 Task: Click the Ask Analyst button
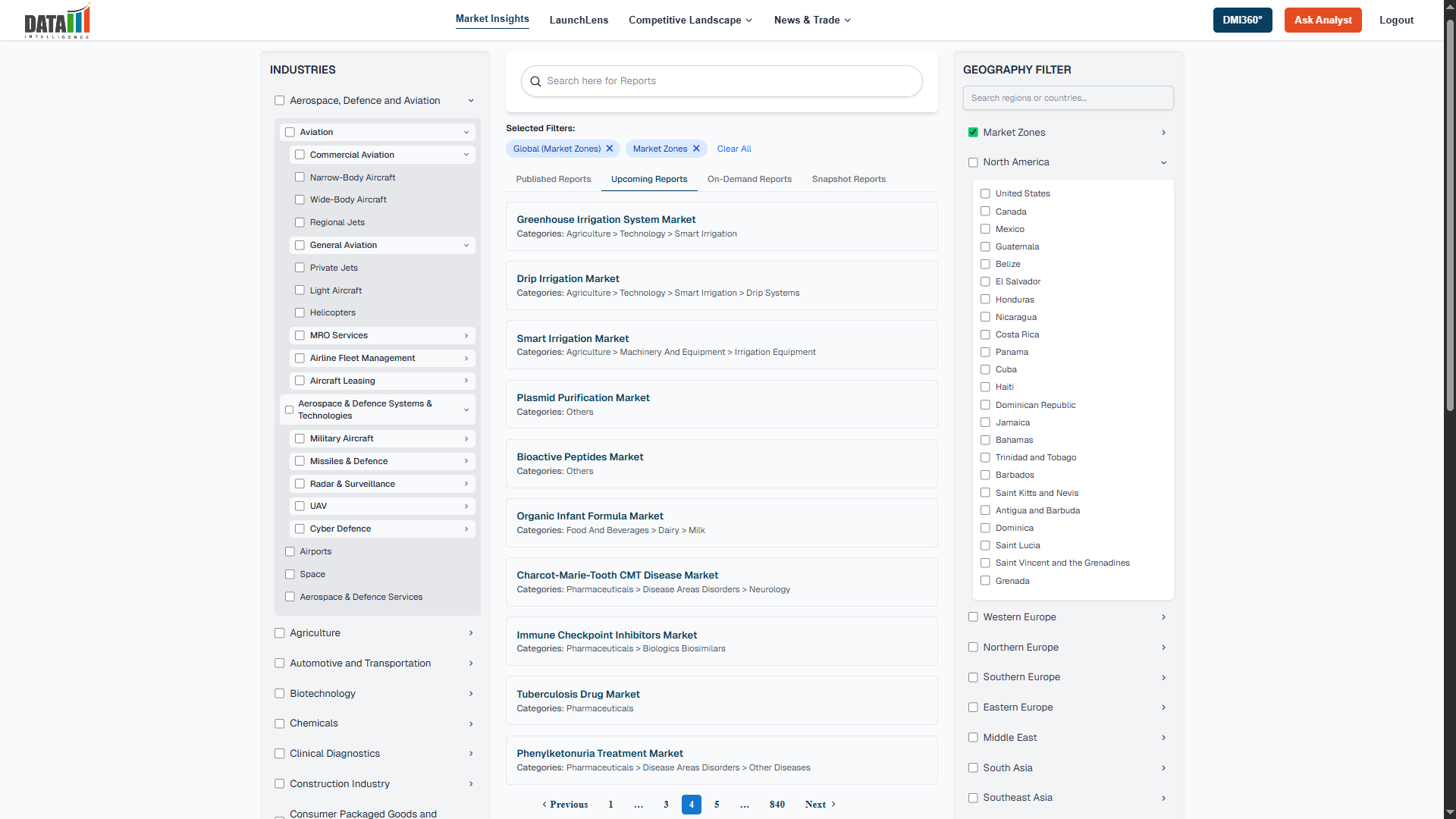tap(1323, 20)
